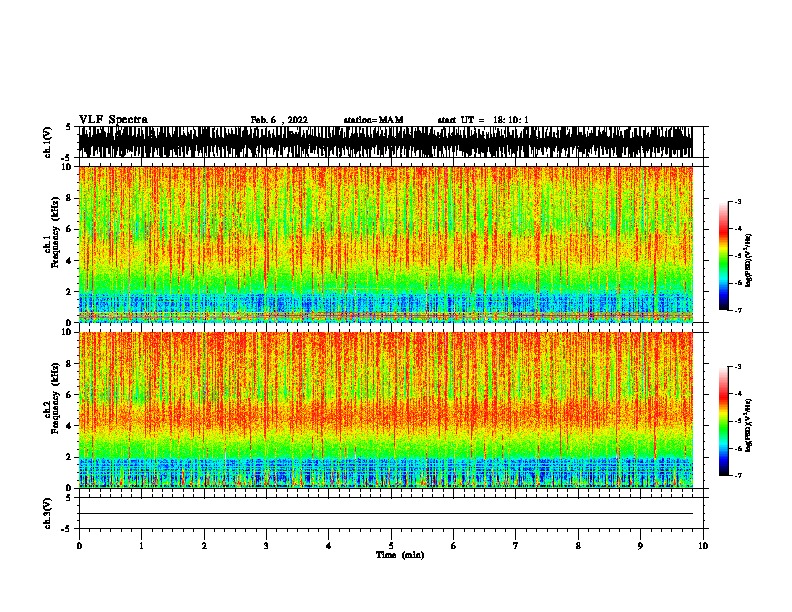
Task: Click the "Time (min)" axis label
Action: (x=400, y=555)
